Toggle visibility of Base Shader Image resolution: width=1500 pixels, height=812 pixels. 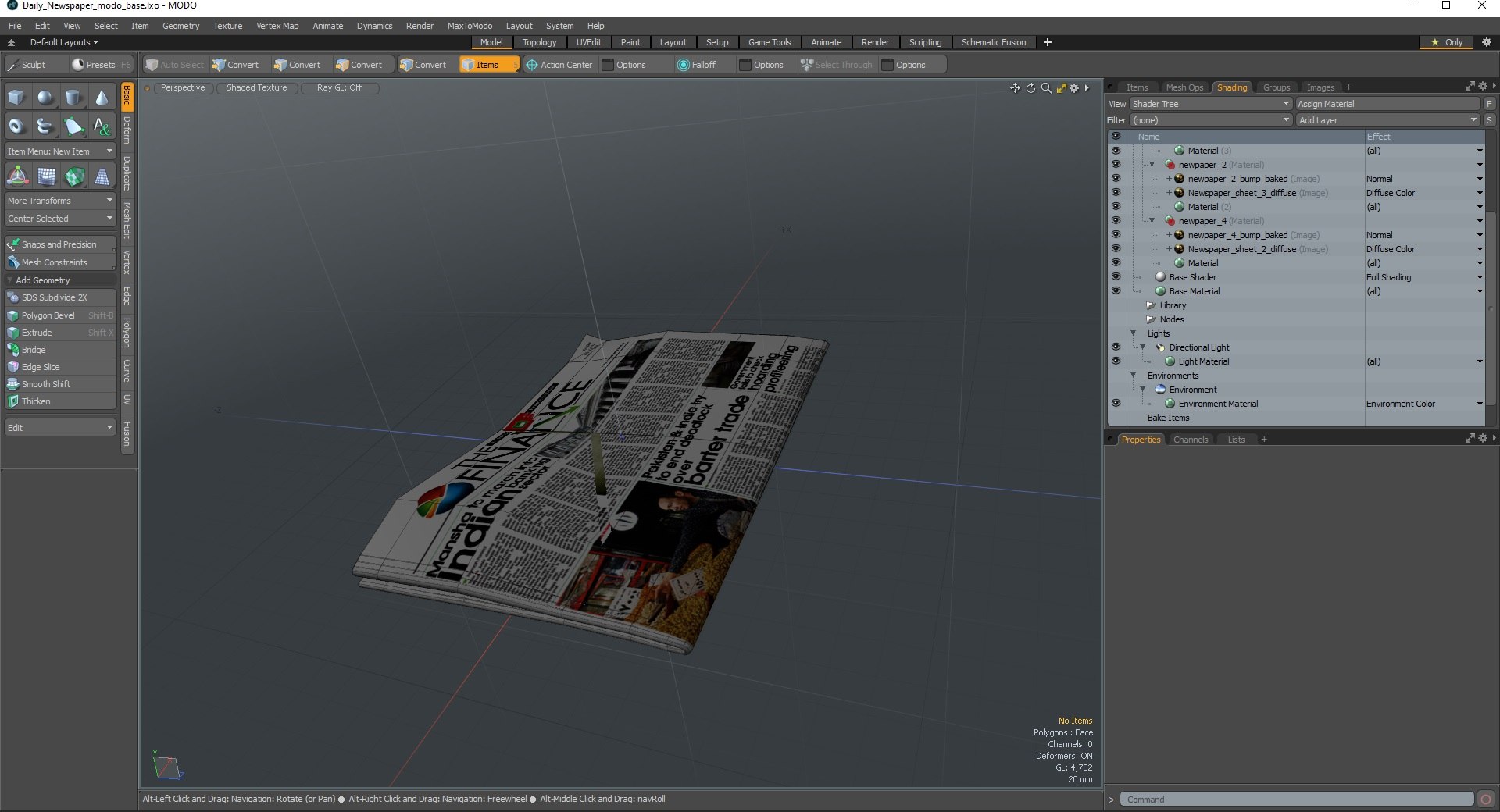1116,277
